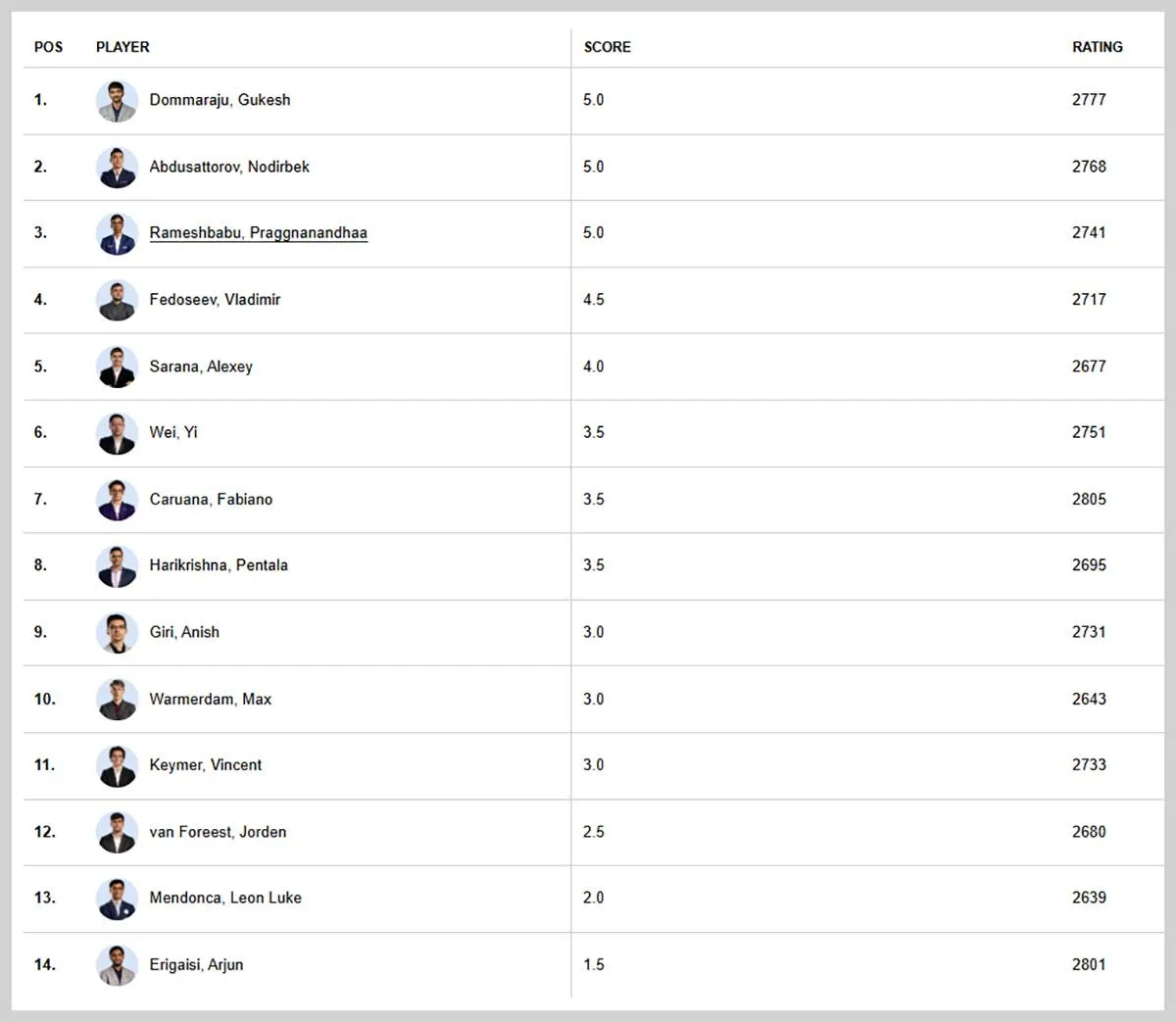This screenshot has height=1022, width=1176.
Task: Click Gukesh Dommaraju's avatar photo
Action: (x=117, y=100)
